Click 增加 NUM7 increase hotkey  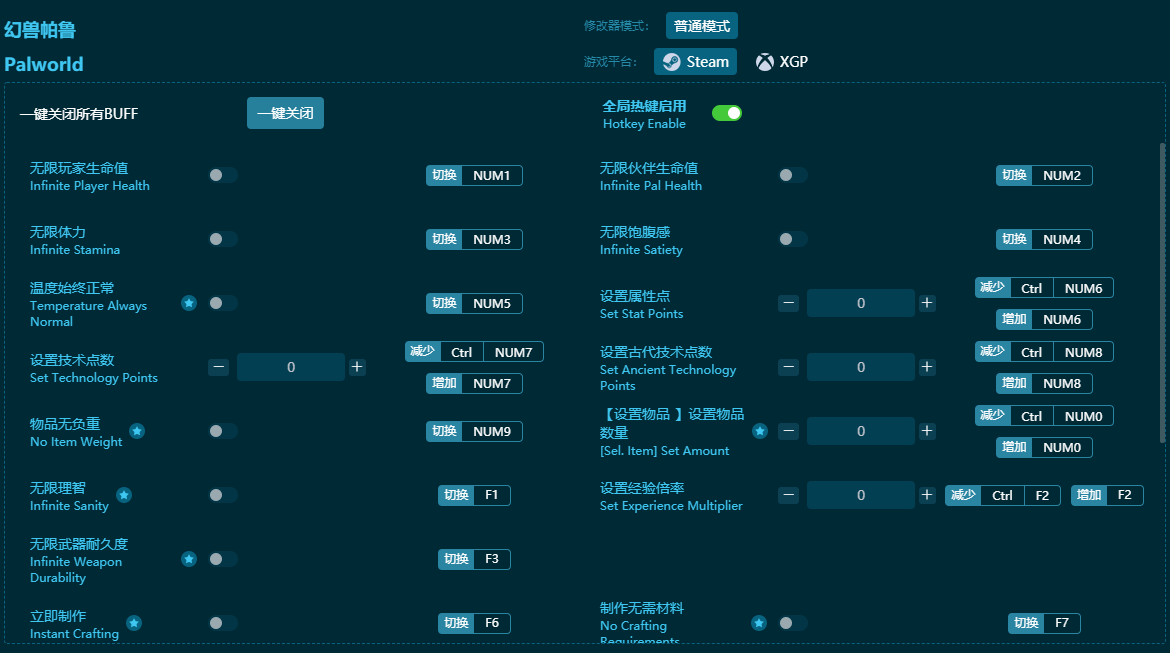click(x=474, y=384)
